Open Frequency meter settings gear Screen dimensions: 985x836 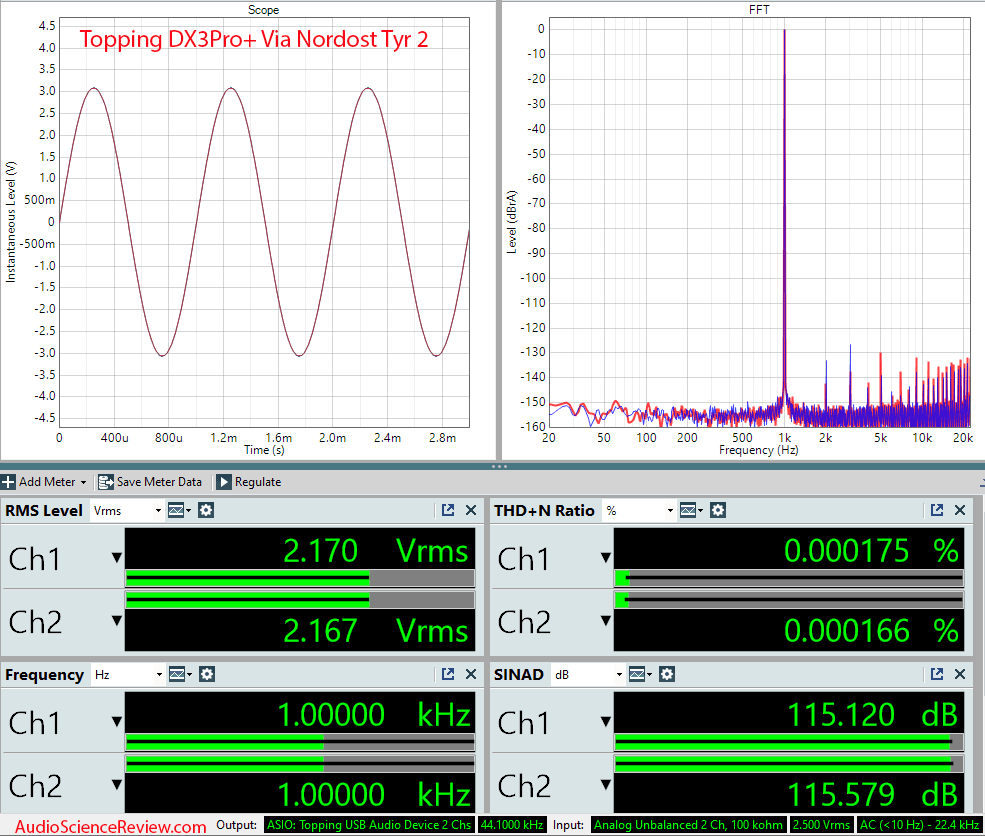pos(207,675)
